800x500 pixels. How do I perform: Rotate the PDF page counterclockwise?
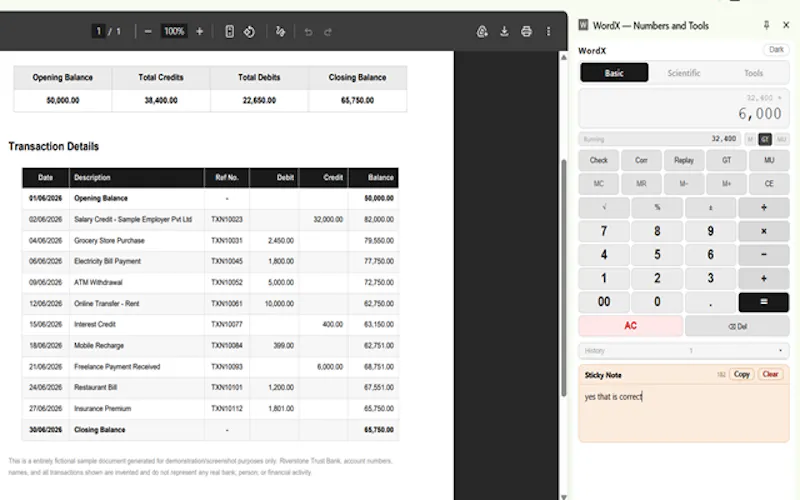(249, 32)
